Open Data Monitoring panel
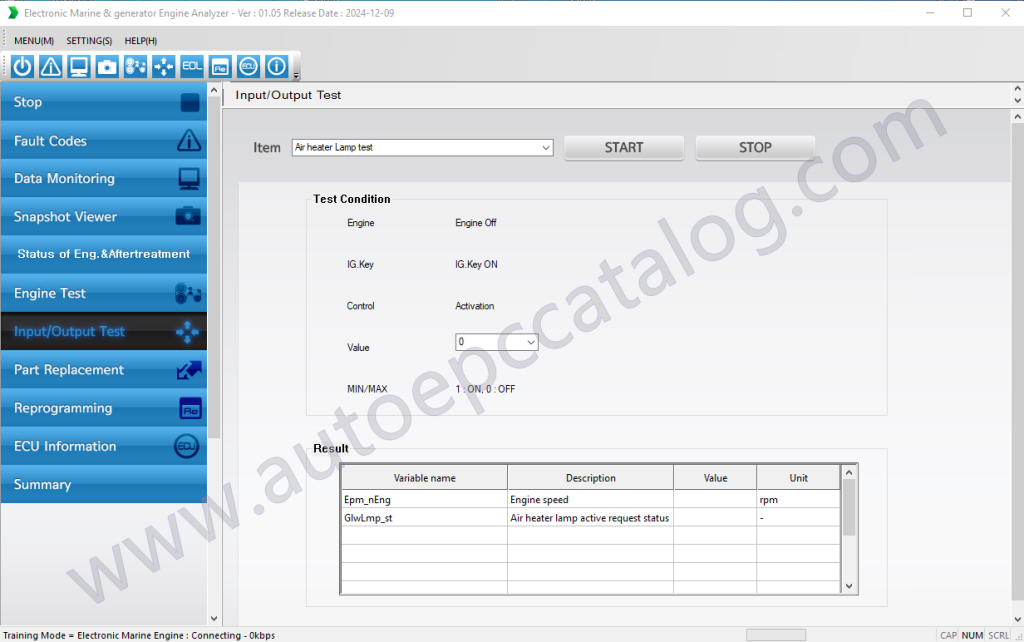This screenshot has height=642, width=1024. point(104,178)
